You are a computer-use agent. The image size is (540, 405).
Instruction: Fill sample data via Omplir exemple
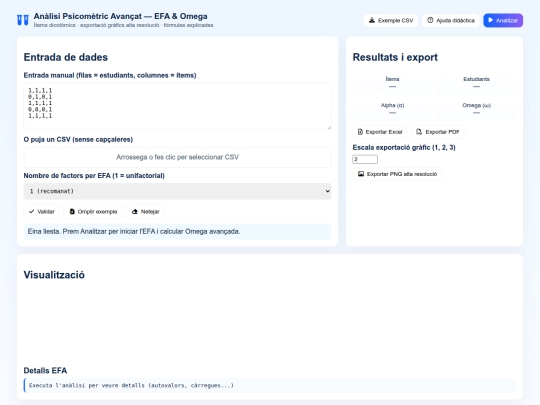(x=93, y=211)
